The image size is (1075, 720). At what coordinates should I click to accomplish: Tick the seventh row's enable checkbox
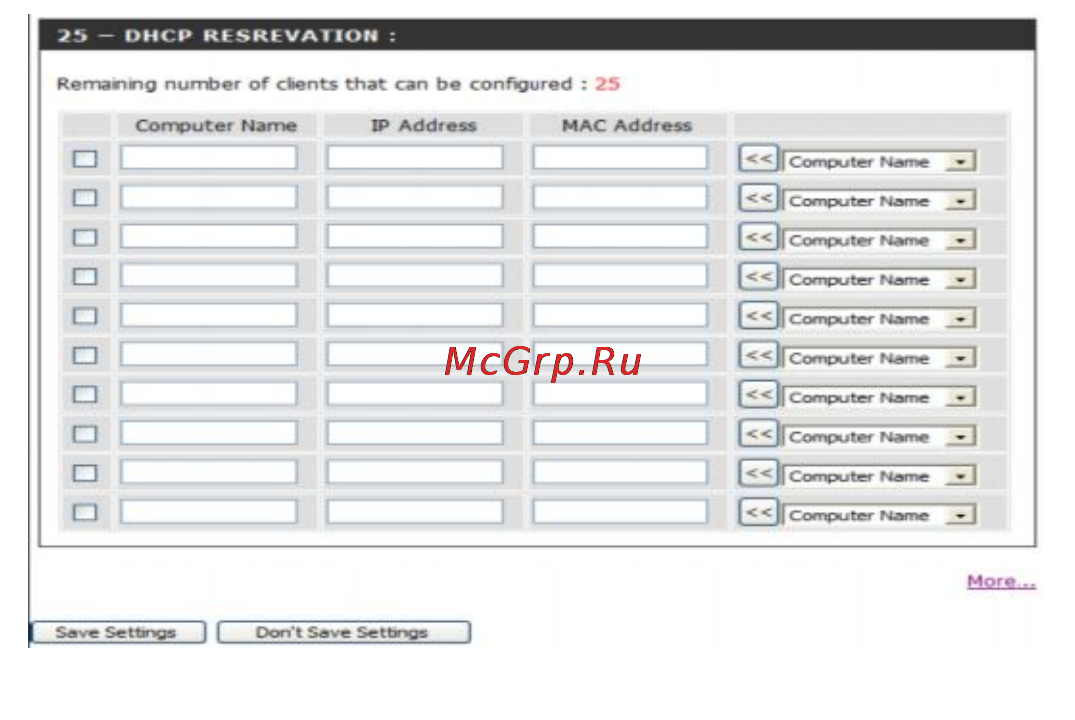pos(85,395)
